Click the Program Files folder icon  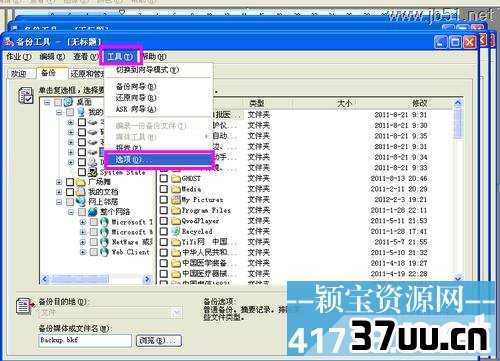[x=176, y=210]
